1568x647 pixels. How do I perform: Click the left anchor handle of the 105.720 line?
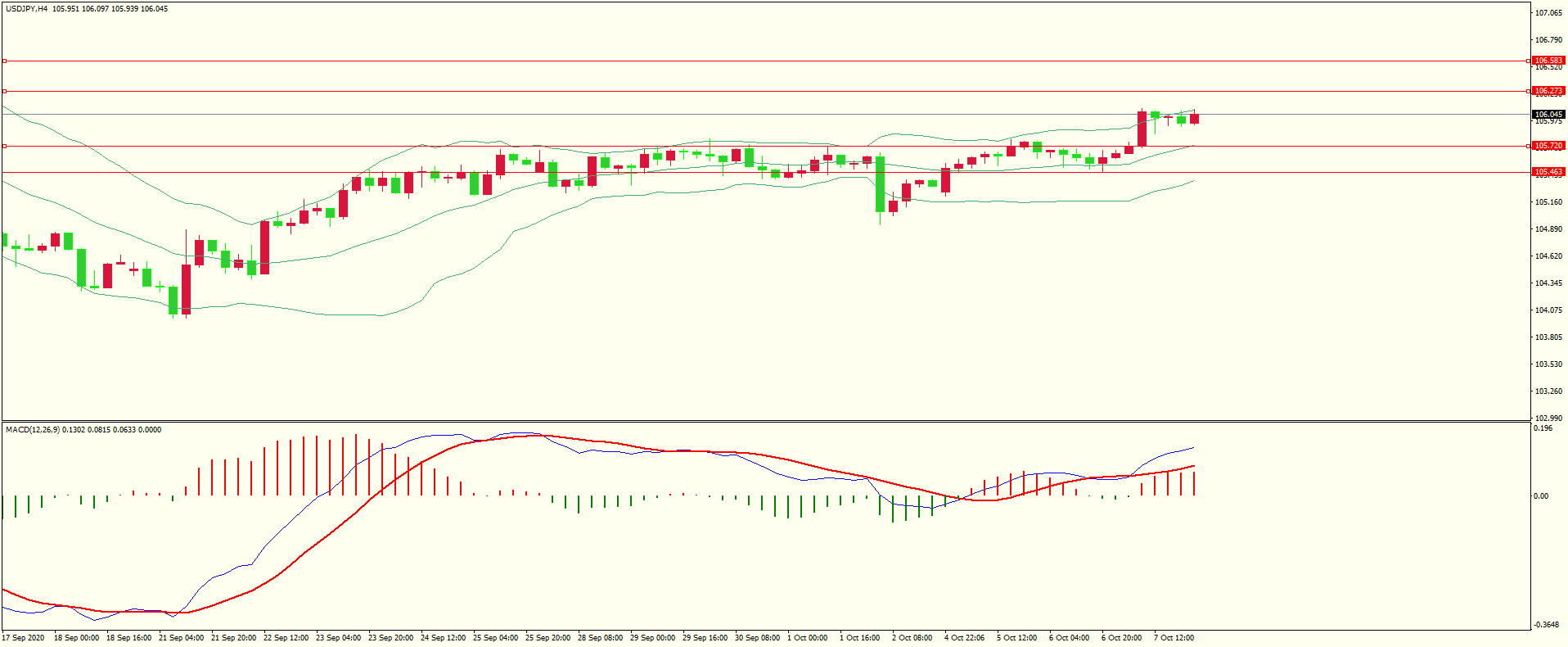click(4, 146)
